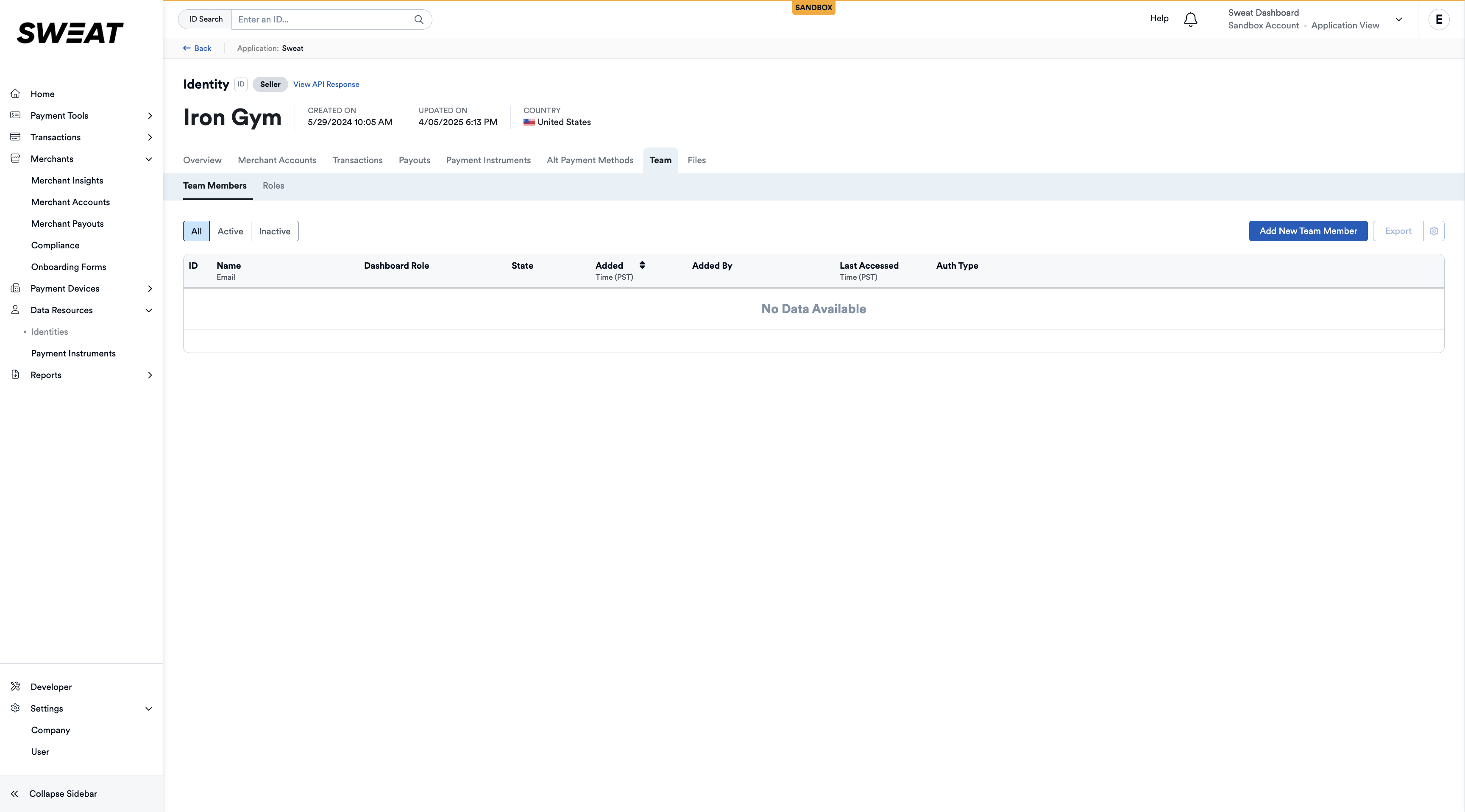Select the Inactive filter toggle
This screenshot has height=812, width=1465.
coord(274,231)
